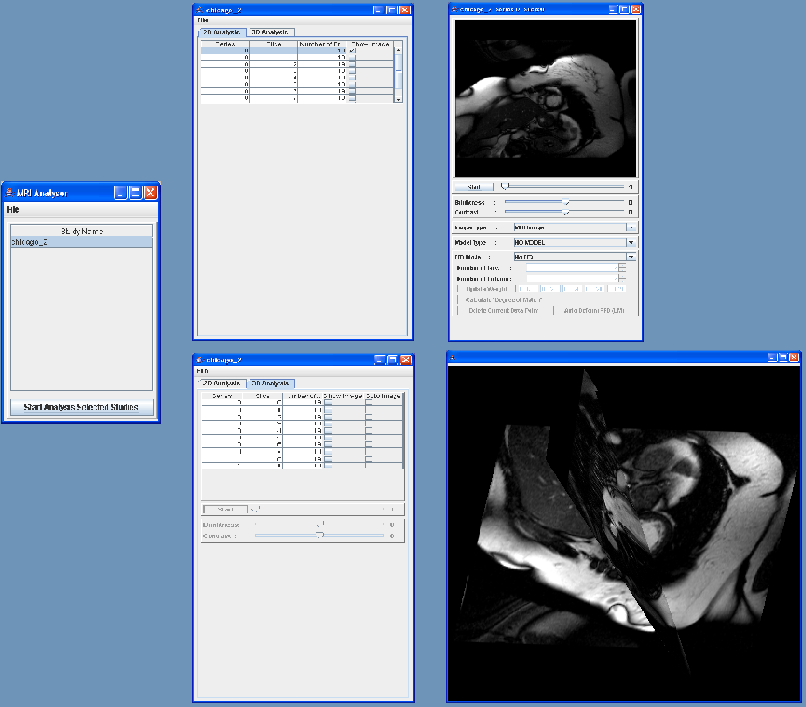This screenshot has height=707, width=806.
Task: Open the Image Type dropdown showing MRI Images
Action: 630,227
